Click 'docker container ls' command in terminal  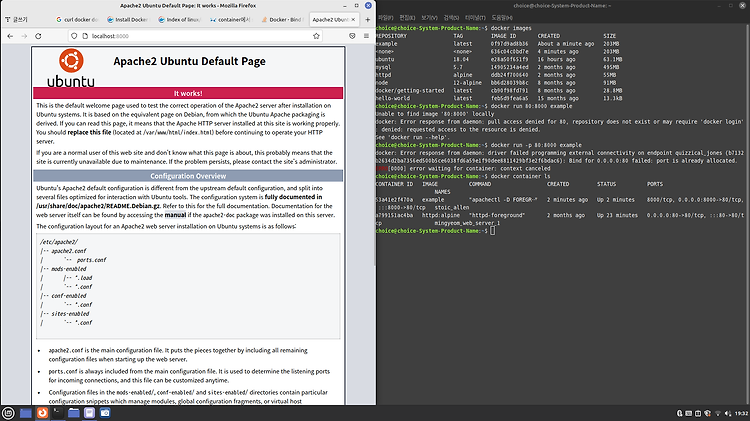(520, 176)
